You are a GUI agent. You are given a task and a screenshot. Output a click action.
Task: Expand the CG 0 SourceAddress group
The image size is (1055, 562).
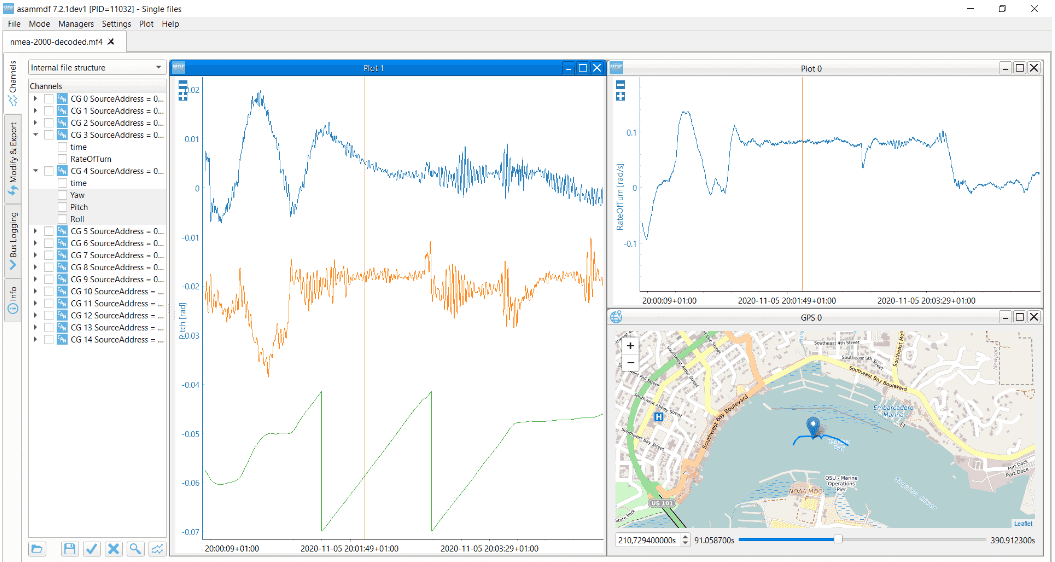pyautogui.click(x=36, y=99)
